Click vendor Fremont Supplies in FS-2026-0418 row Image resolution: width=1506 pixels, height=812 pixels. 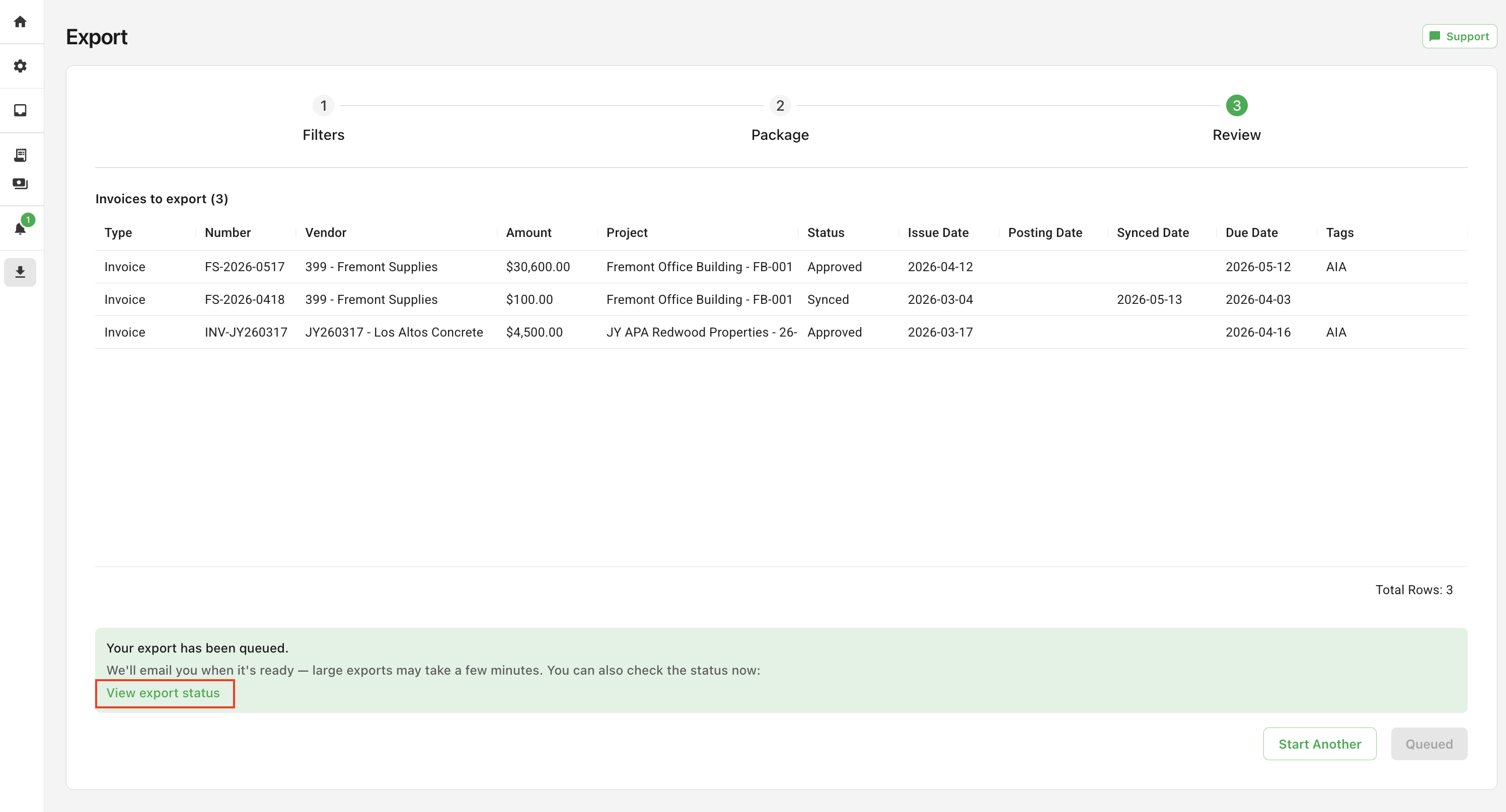[x=371, y=300]
